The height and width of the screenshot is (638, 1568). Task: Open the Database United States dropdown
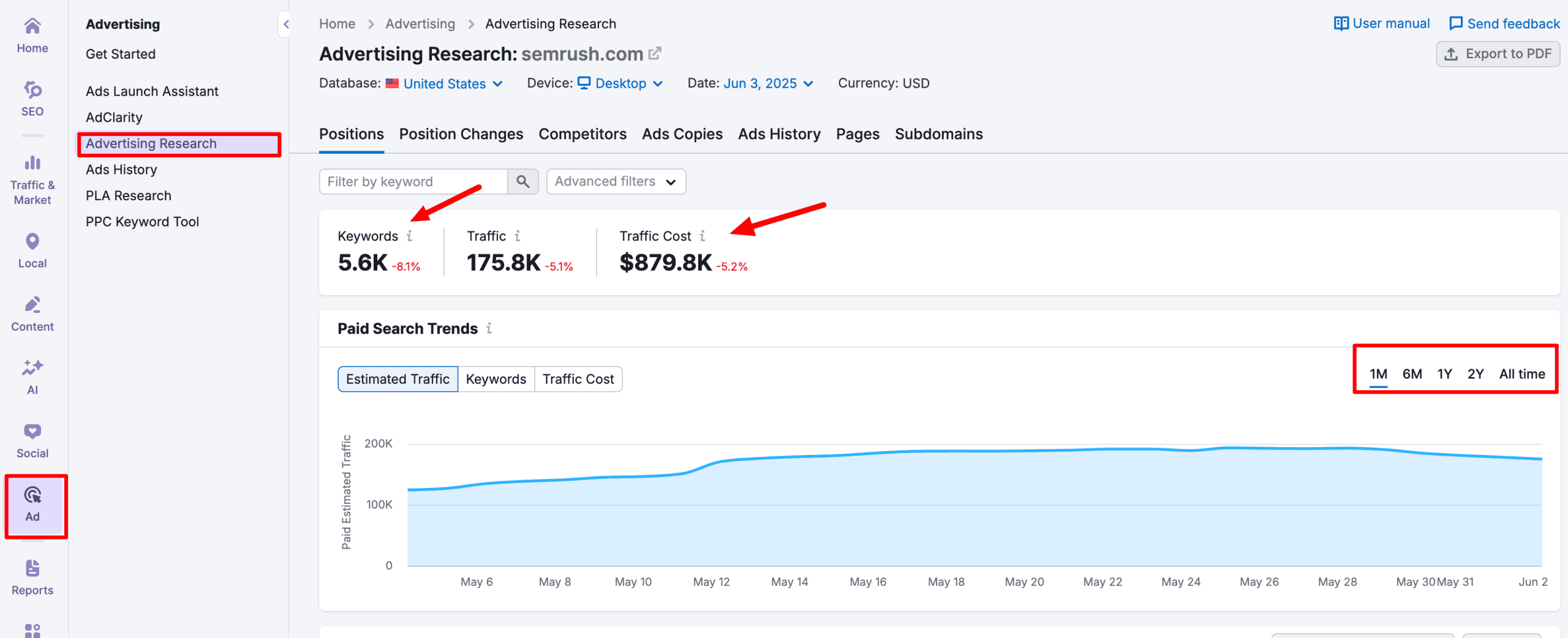(x=444, y=83)
